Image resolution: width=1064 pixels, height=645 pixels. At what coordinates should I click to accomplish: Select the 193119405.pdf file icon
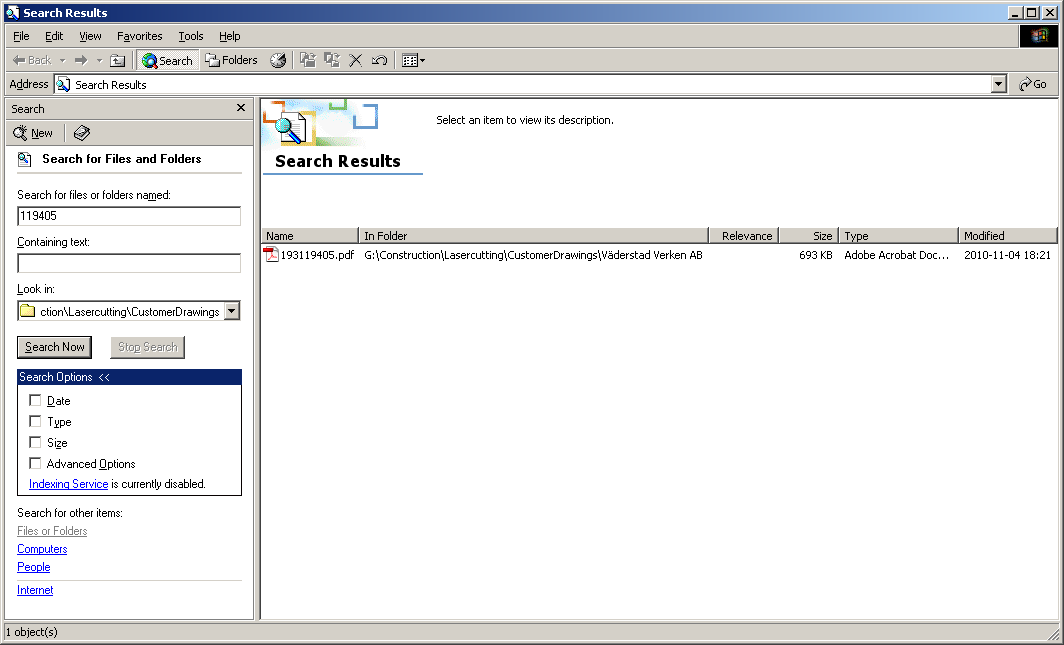click(x=271, y=255)
